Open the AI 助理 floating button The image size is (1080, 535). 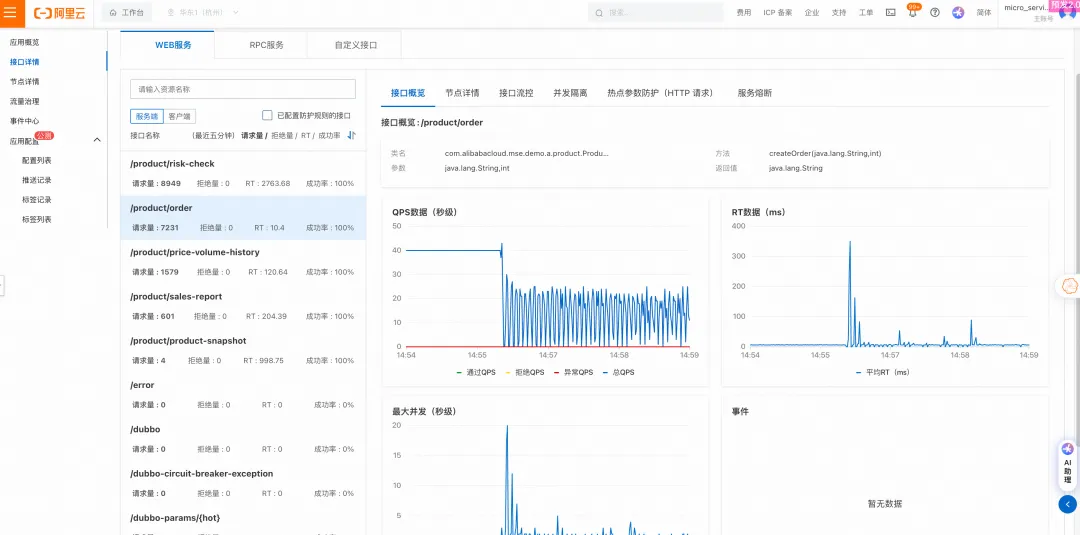(1068, 465)
